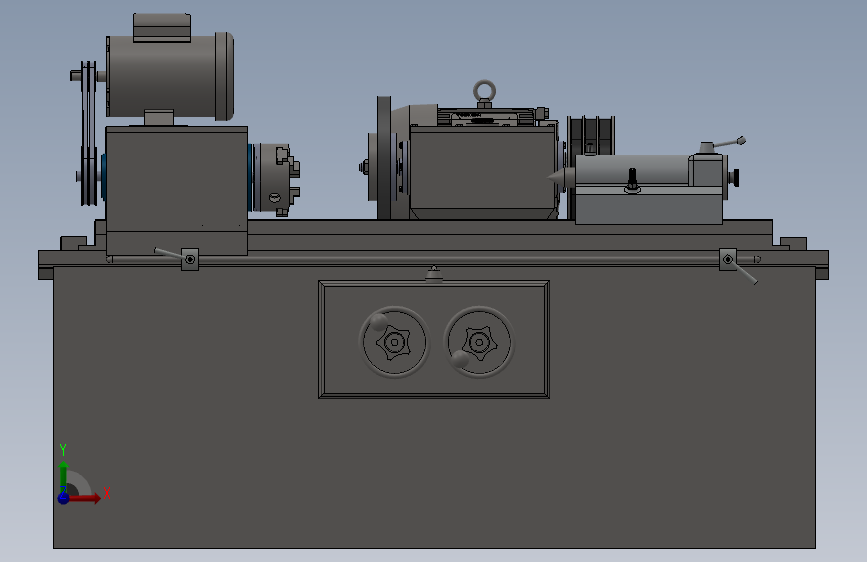Select the headstock drive motor body

click(x=170, y=75)
